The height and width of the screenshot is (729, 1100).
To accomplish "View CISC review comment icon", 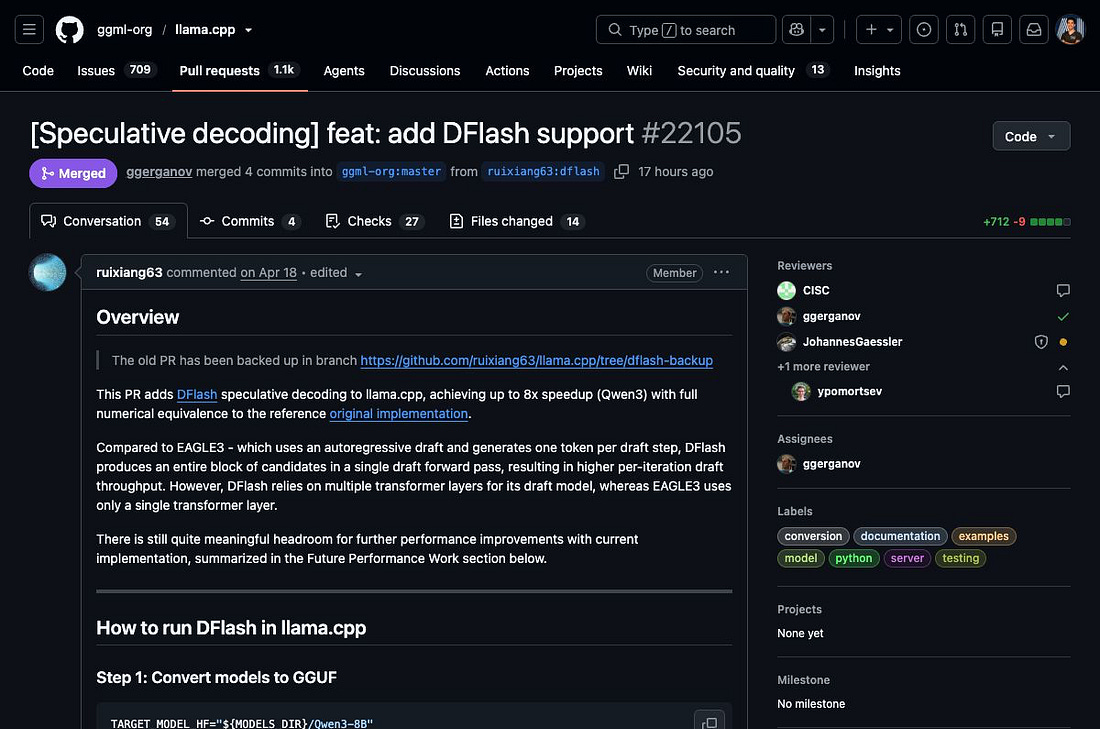I will 1063,290.
